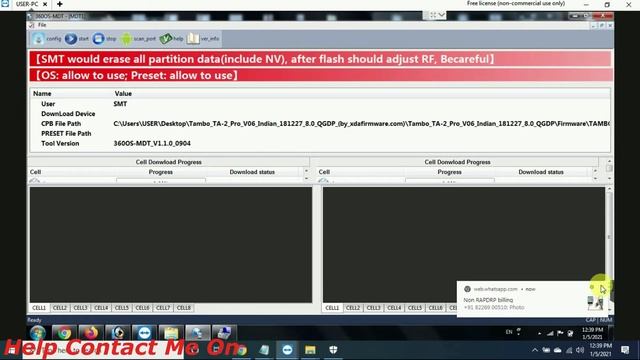Open File Explorer on local taskbar
This screenshot has width=640, height=360.
click(310, 350)
